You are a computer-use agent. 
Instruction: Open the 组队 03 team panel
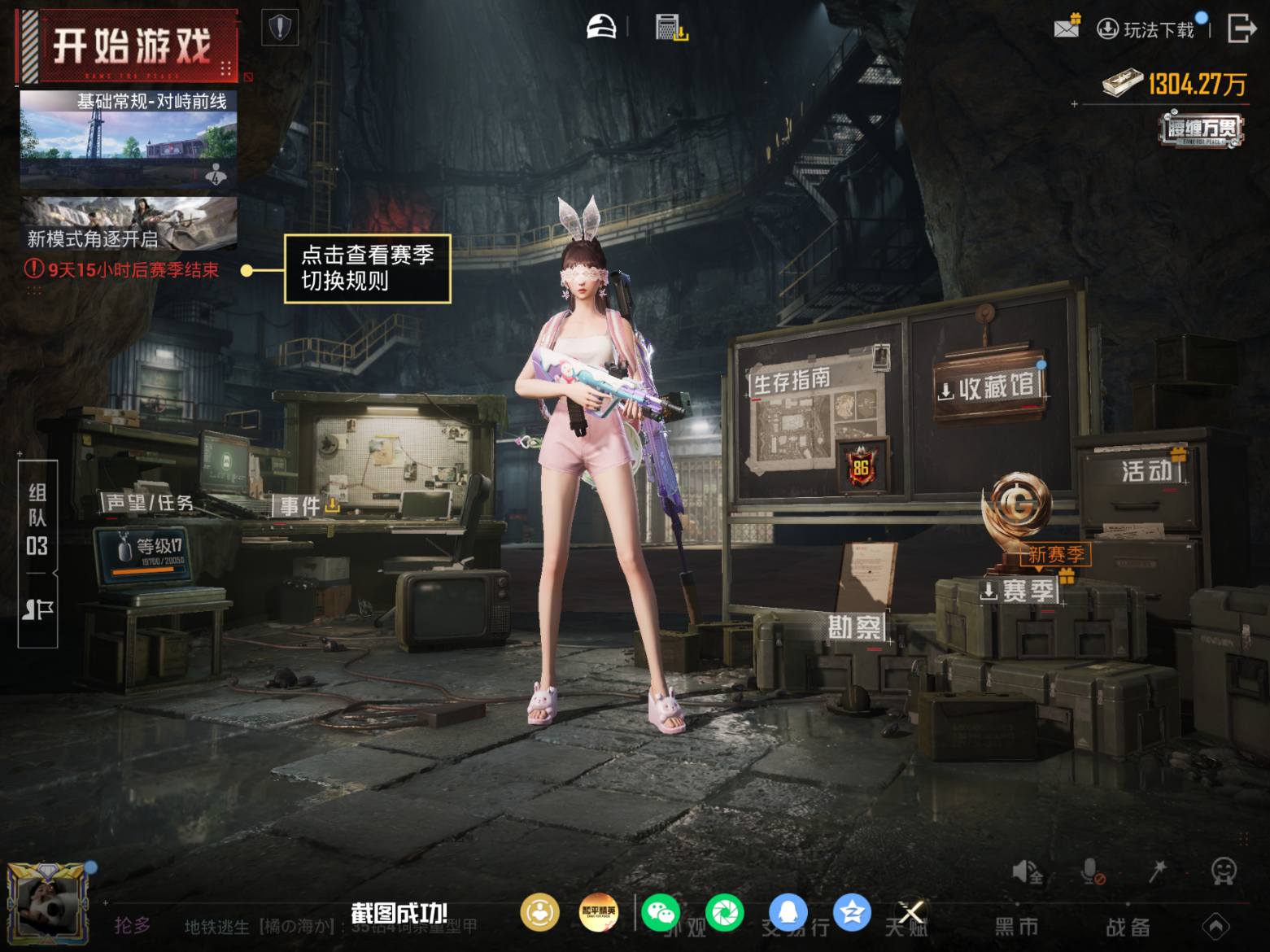[37, 518]
